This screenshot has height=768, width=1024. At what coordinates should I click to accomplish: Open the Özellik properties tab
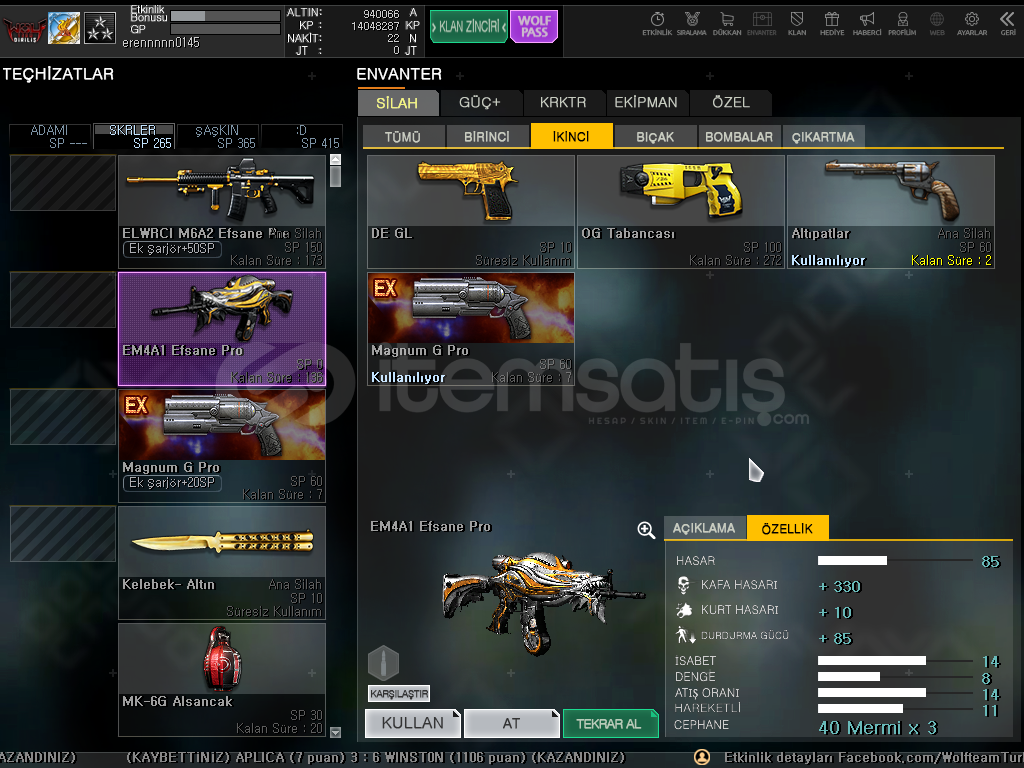point(788,528)
